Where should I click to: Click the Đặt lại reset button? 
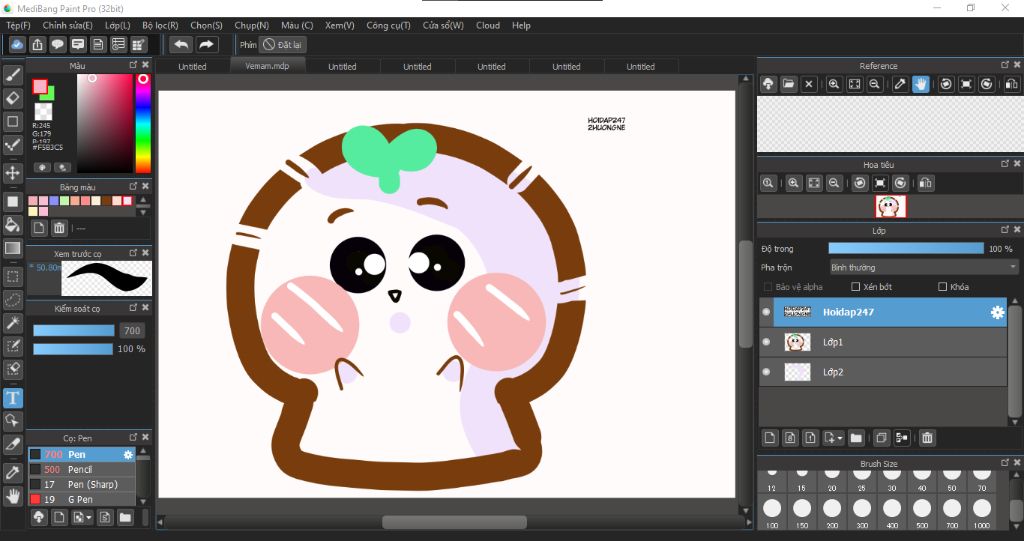click(283, 44)
